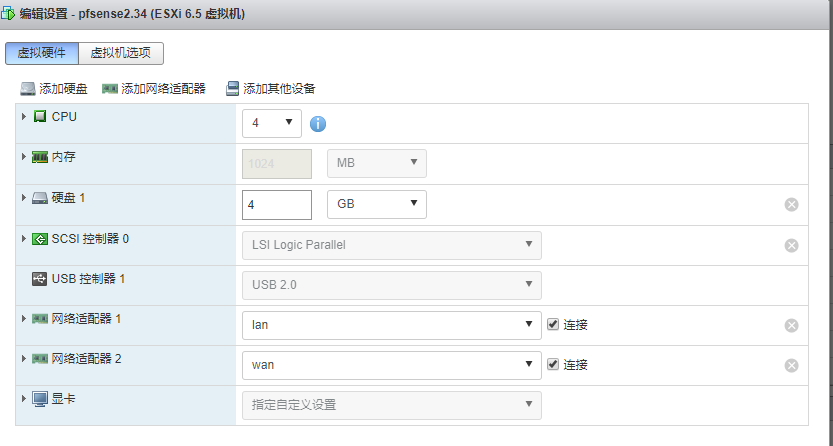
Task: Select the 虚拟硬件 tab
Action: (42, 53)
